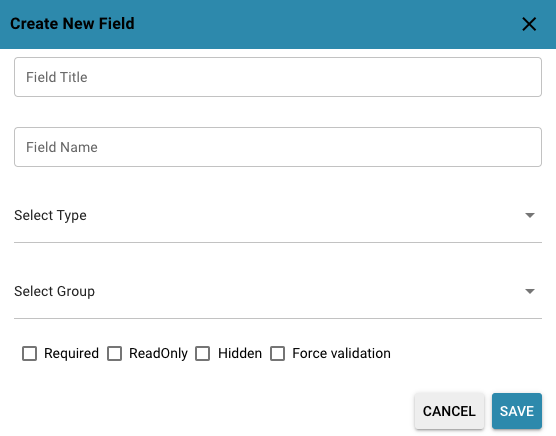Tick the Required checkbox box
This screenshot has height=436, width=556.
(29, 353)
